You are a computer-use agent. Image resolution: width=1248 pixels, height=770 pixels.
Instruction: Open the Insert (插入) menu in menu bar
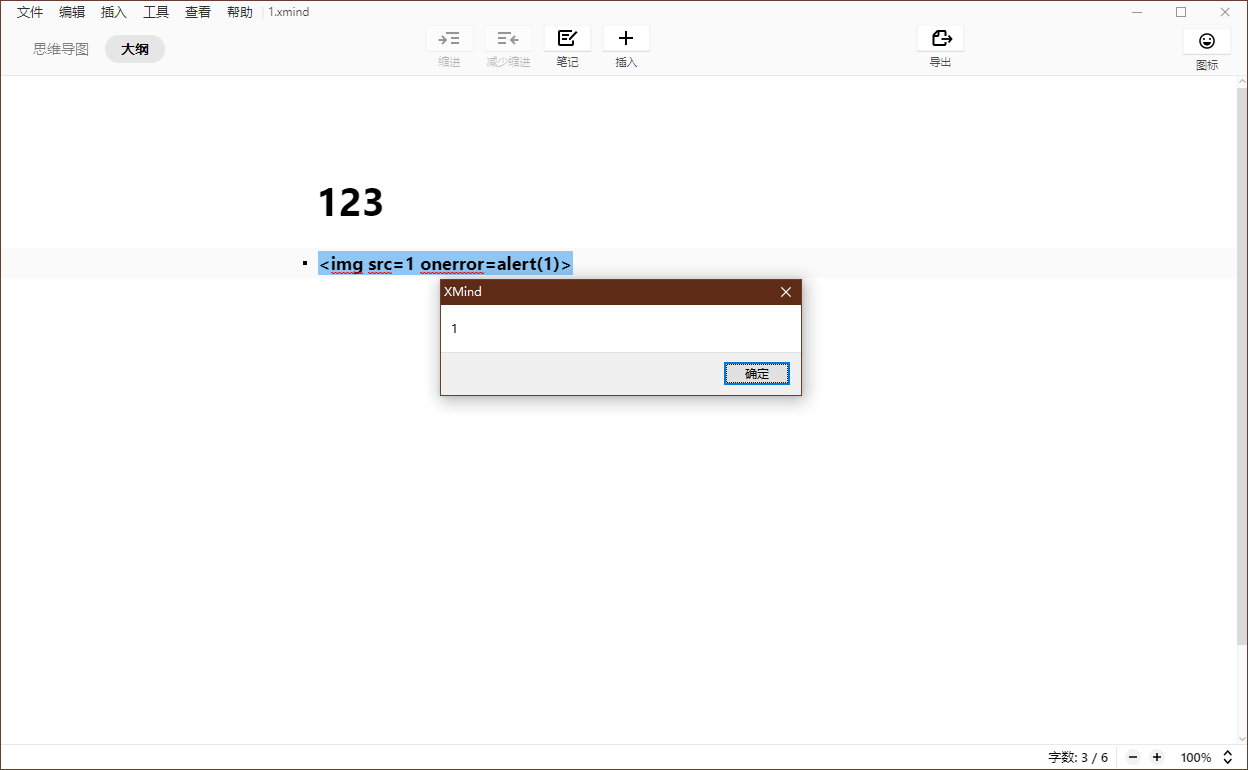[114, 12]
